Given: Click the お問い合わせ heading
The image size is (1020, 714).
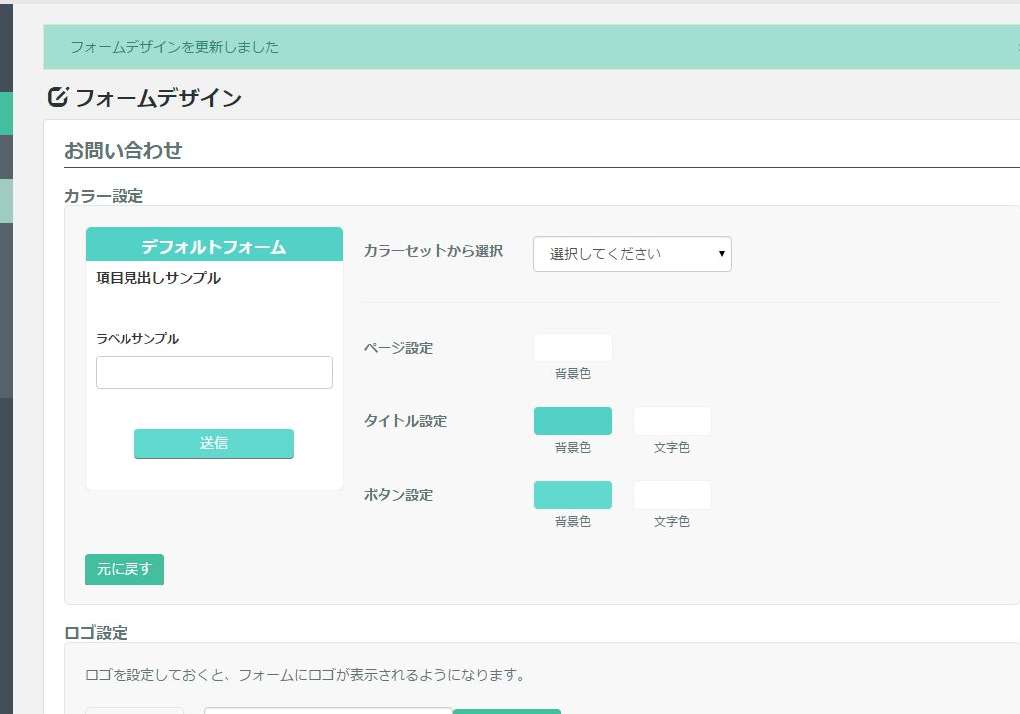Looking at the screenshot, I should pos(123,150).
